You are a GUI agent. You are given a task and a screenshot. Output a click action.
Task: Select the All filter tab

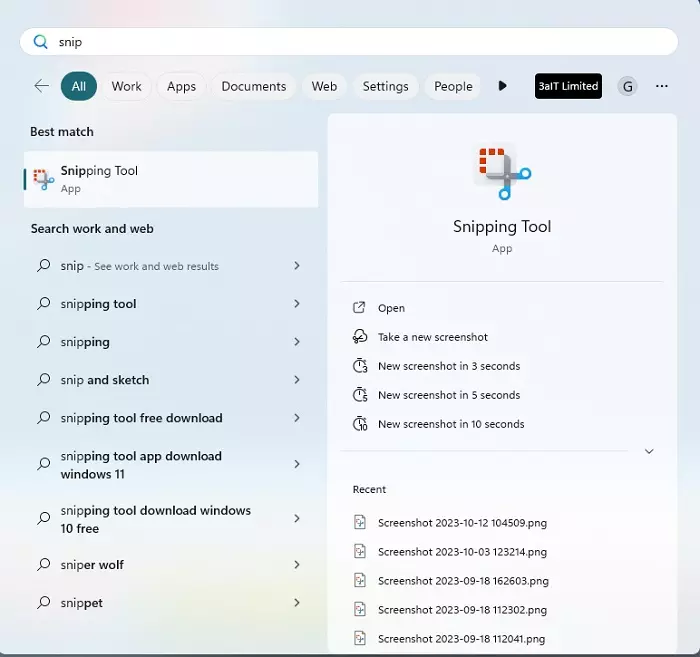79,86
